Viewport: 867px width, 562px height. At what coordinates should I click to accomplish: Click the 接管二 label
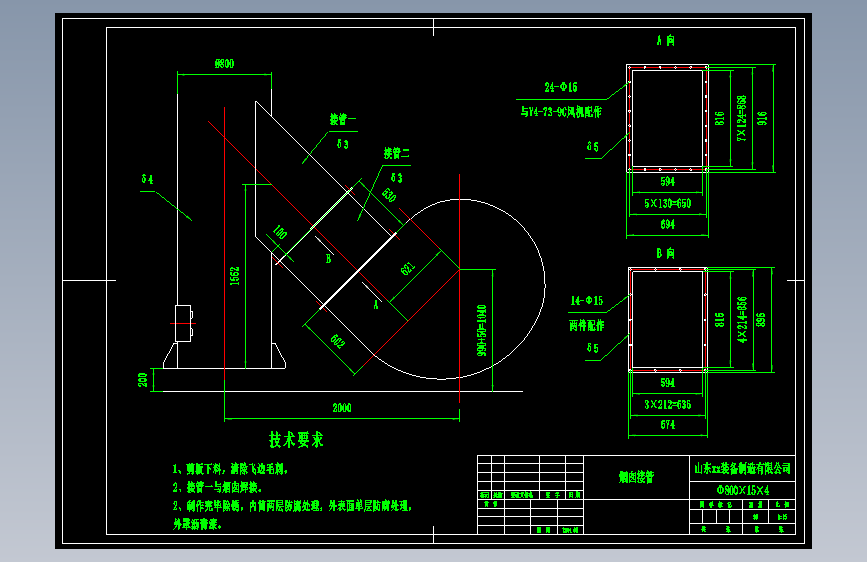(397, 153)
